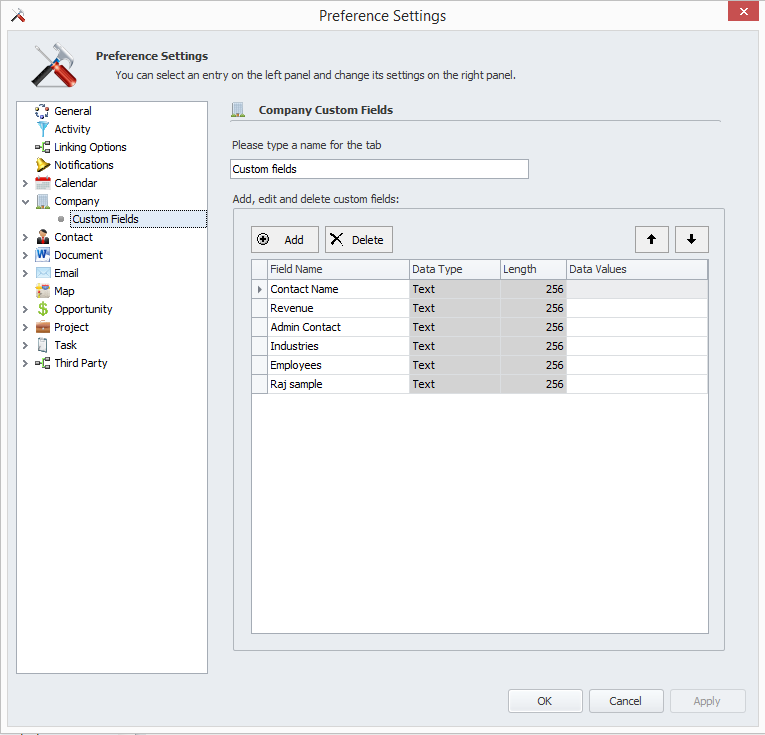Expand the Calendar tree node
The width and height of the screenshot is (765, 735).
[x=25, y=183]
